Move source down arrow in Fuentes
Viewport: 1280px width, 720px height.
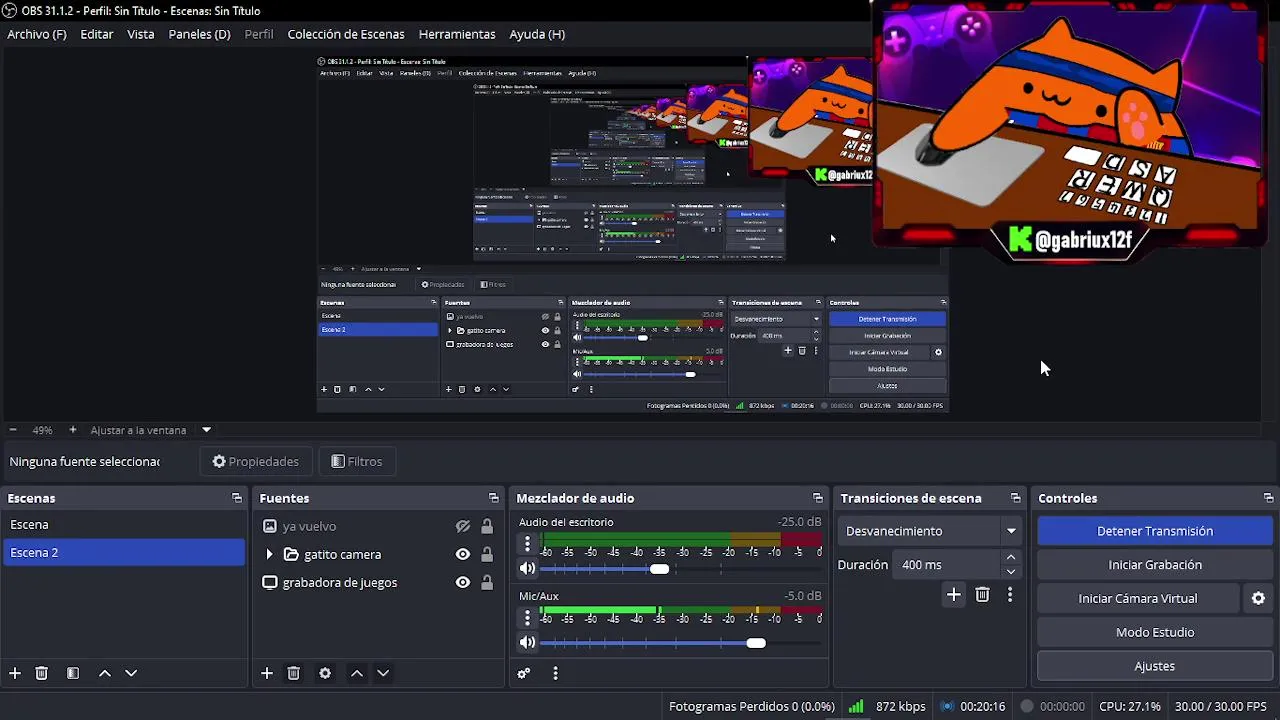tap(383, 673)
